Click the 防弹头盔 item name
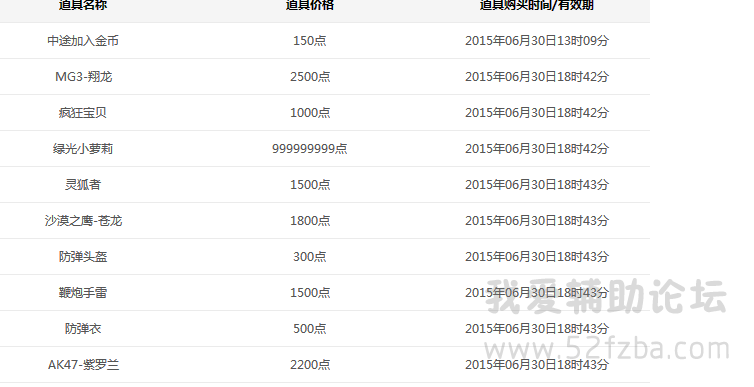This screenshot has width=754, height=387. [83, 257]
